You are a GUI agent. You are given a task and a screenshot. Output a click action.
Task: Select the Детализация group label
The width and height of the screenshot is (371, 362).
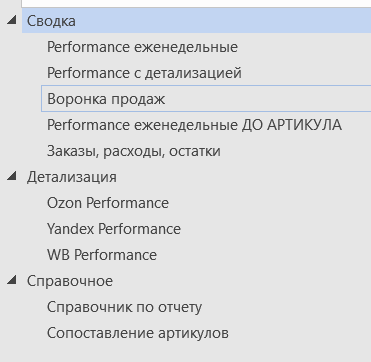click(x=72, y=177)
